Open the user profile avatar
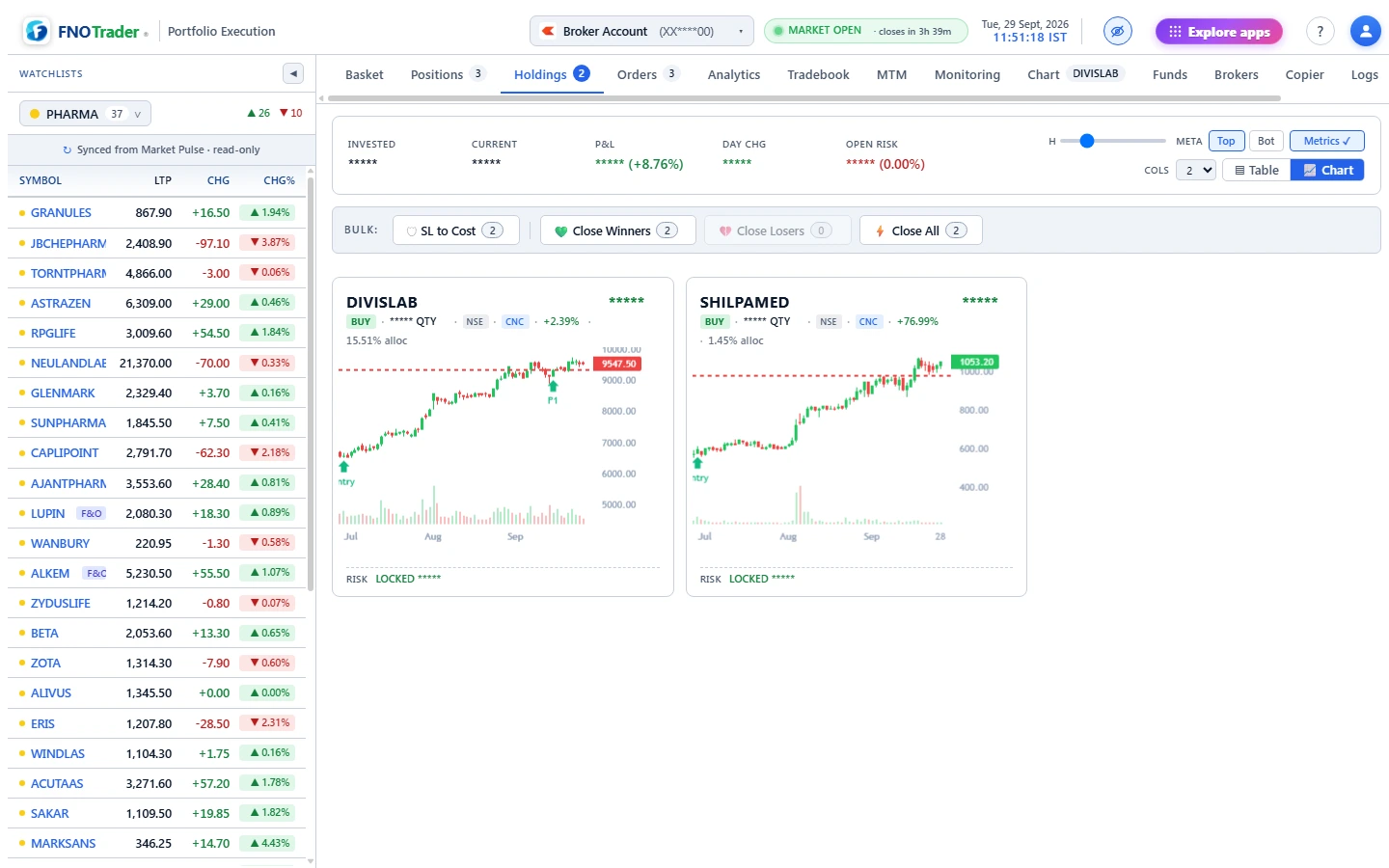This screenshot has height=868, width=1389. click(1365, 31)
